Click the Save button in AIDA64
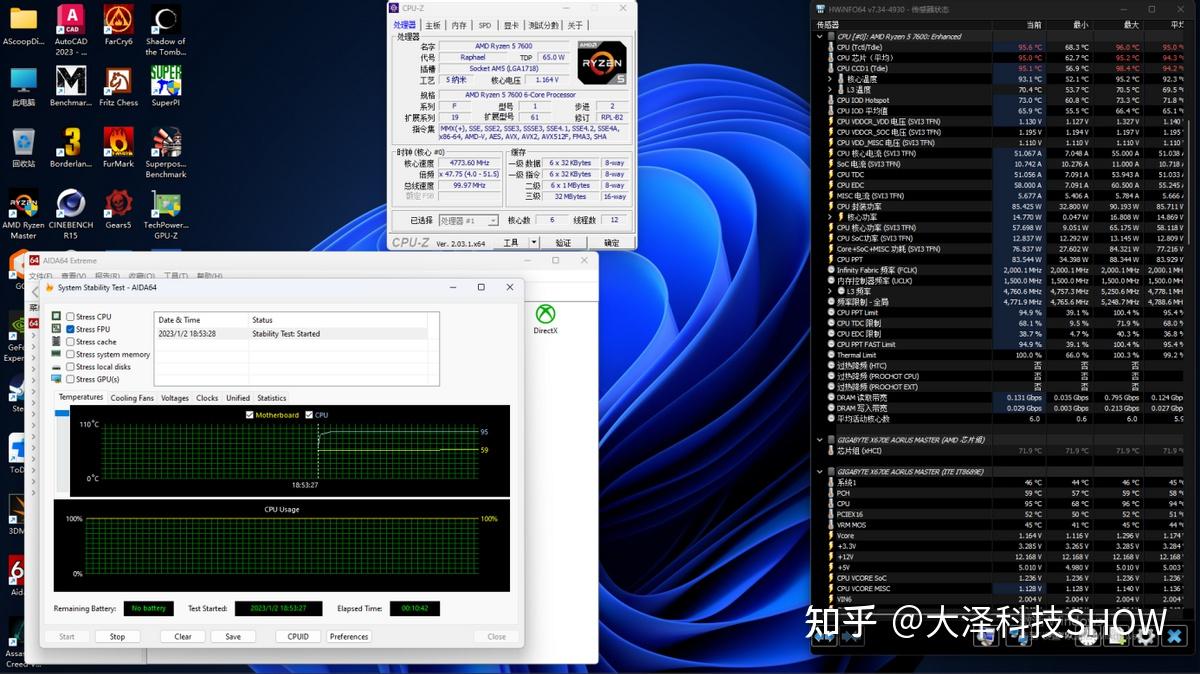This screenshot has height=674, width=1200. pyautogui.click(x=233, y=636)
